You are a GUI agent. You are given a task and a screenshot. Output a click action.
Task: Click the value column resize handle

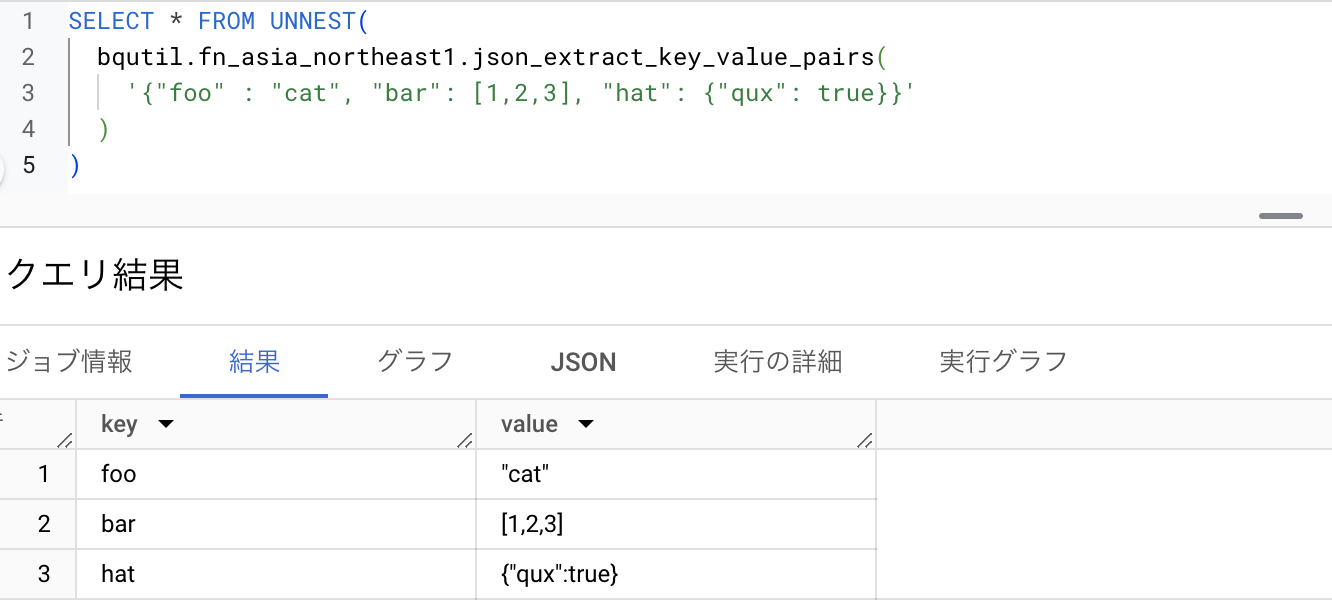click(864, 439)
